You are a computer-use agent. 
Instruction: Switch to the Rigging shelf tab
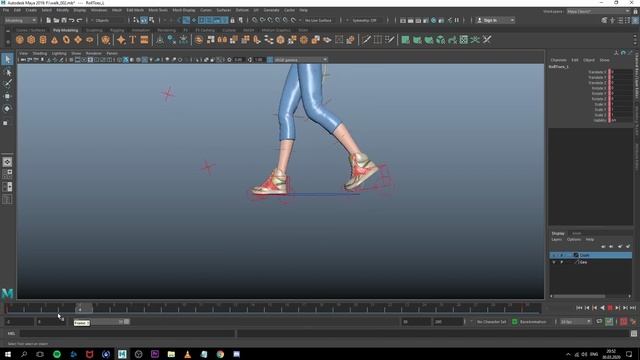117,30
